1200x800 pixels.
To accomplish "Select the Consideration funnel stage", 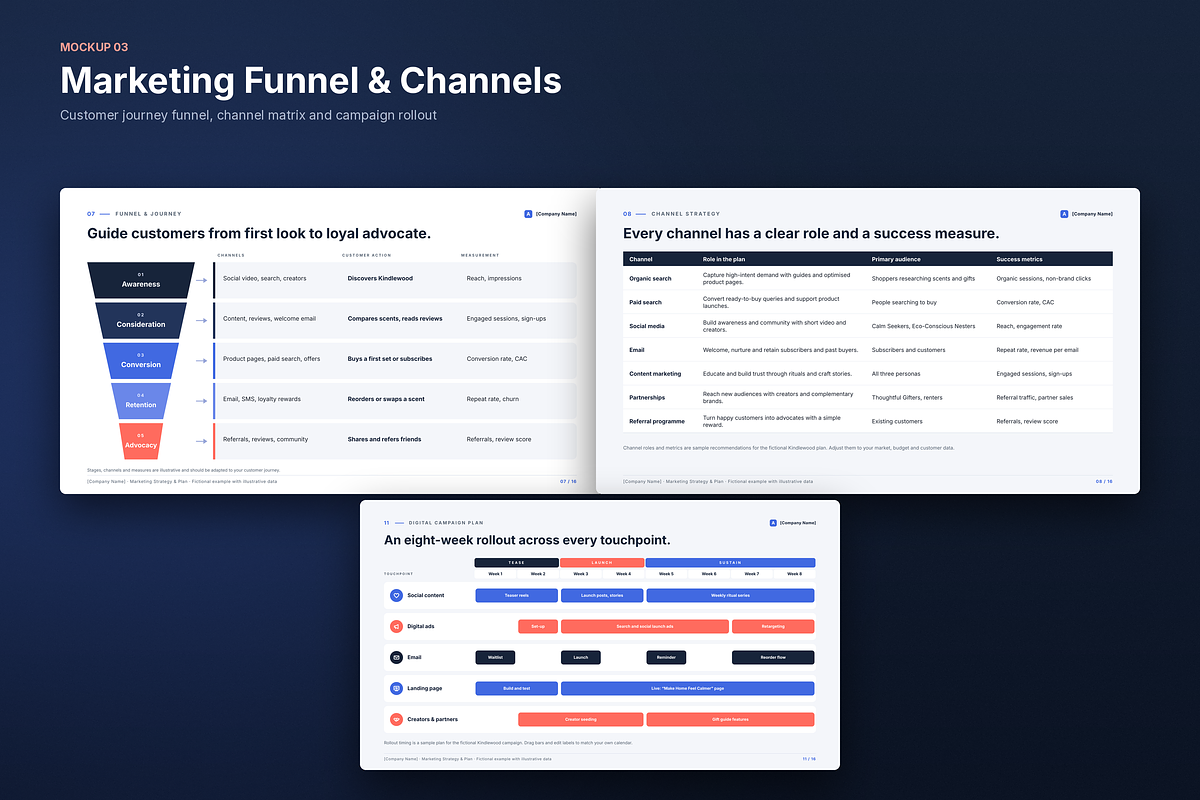I will pyautogui.click(x=141, y=320).
